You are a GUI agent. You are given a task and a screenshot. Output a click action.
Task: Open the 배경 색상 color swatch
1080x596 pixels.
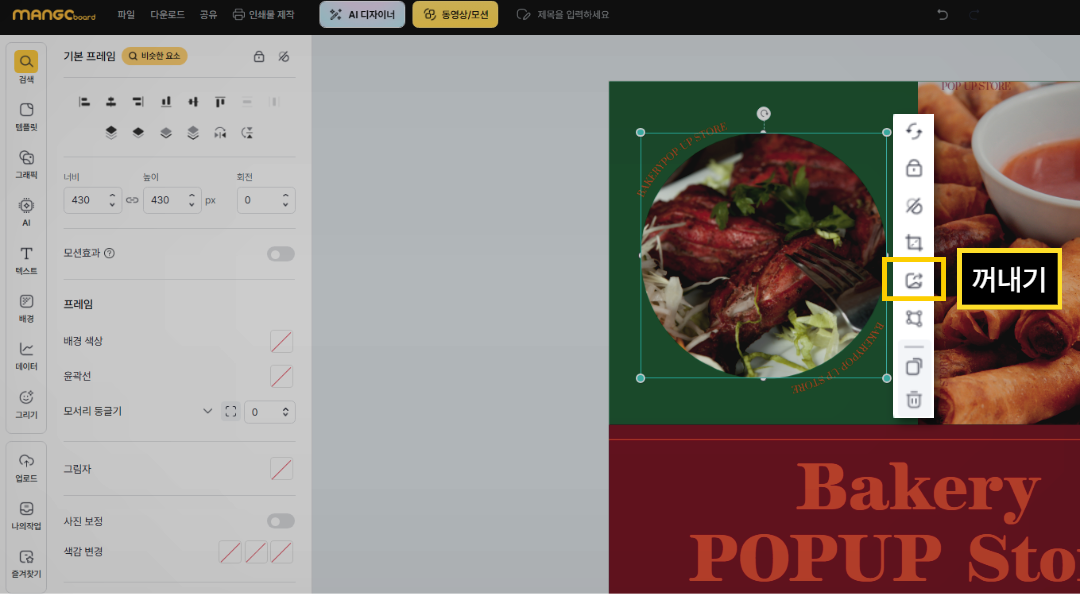[282, 342]
